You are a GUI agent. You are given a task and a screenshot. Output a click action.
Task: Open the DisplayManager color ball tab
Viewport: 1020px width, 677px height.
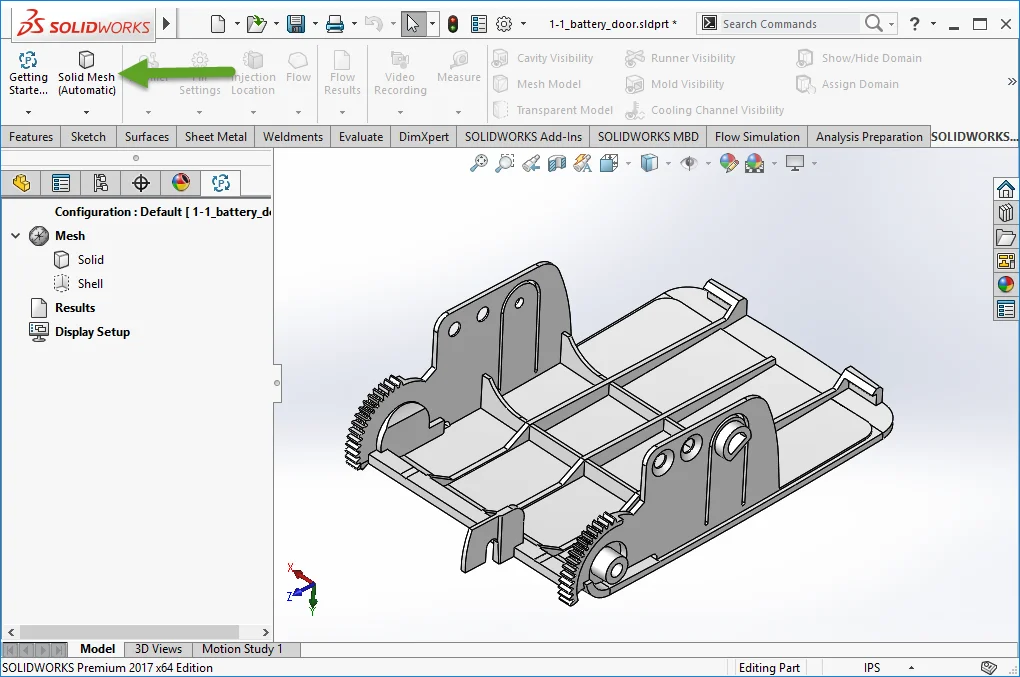(x=180, y=183)
